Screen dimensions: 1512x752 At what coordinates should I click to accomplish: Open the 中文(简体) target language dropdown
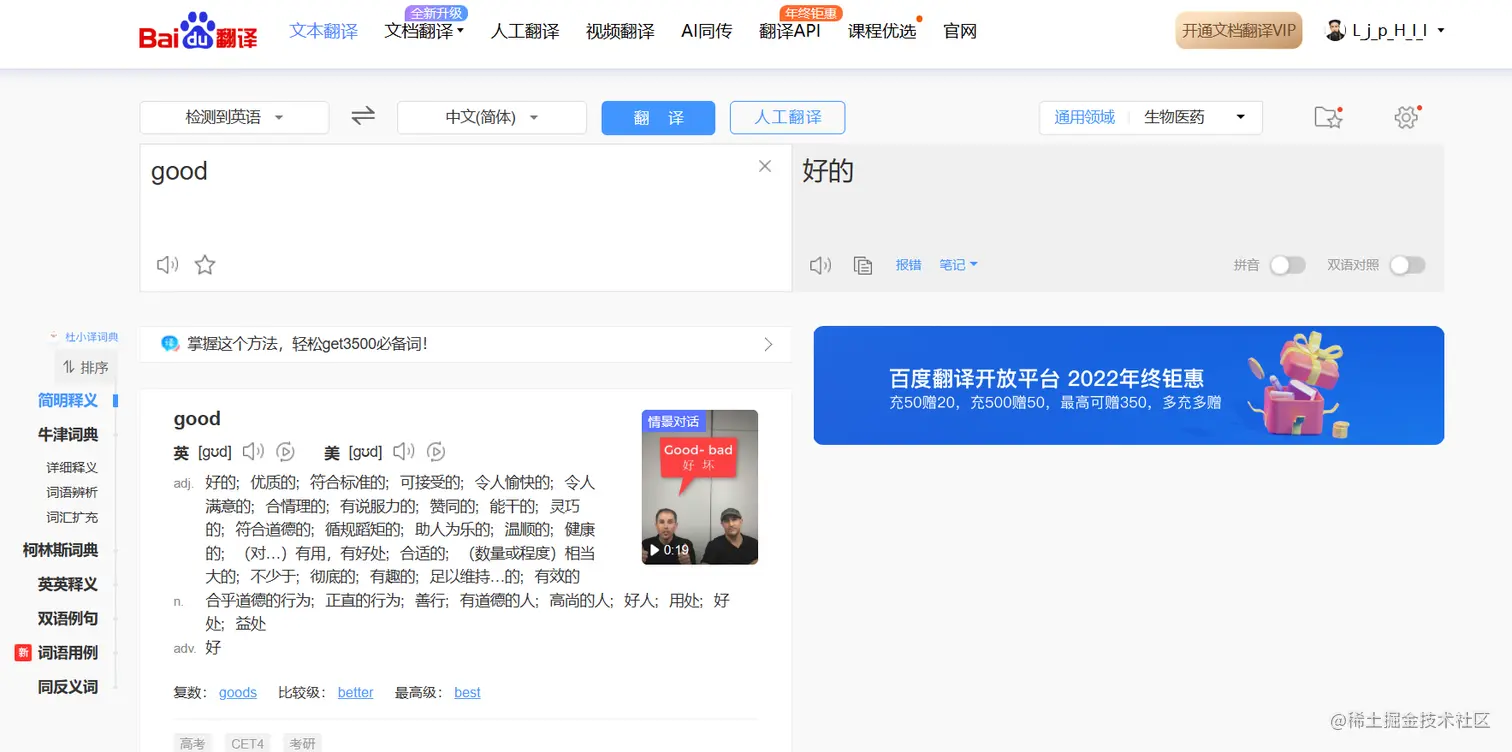tap(492, 117)
